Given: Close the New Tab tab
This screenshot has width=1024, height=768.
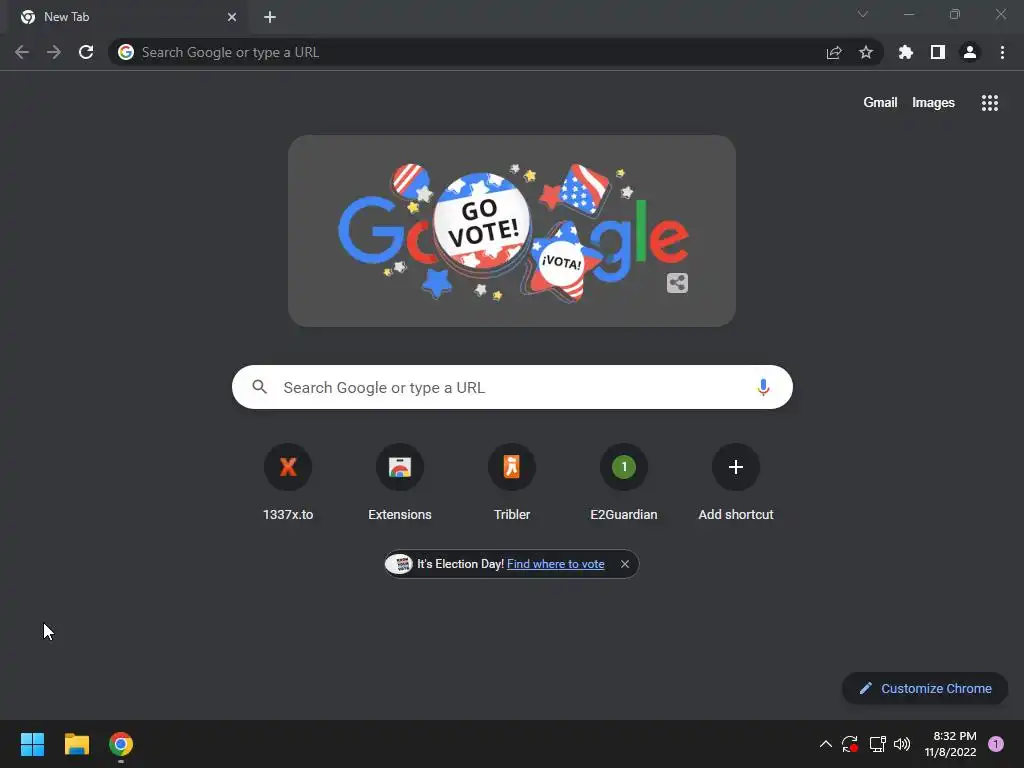Looking at the screenshot, I should click(232, 17).
